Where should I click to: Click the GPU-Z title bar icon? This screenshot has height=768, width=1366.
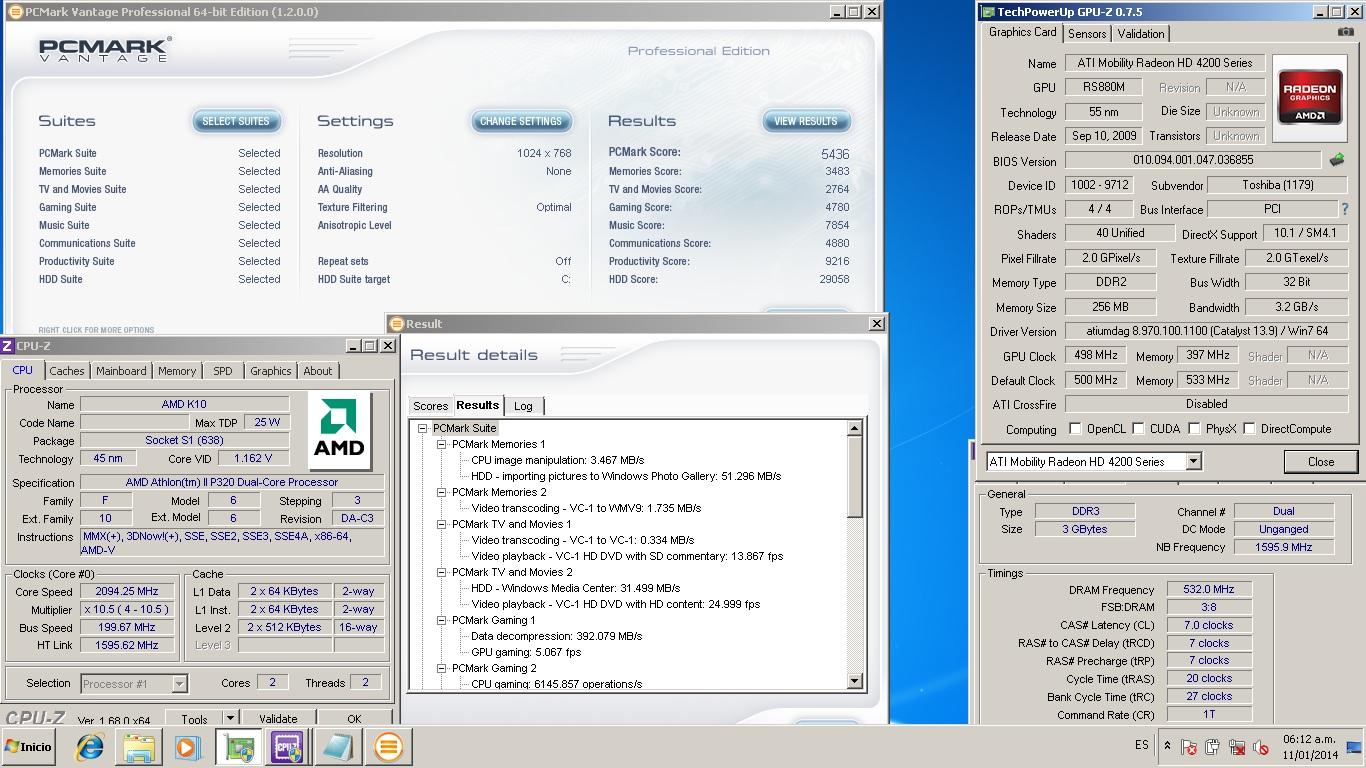(987, 12)
